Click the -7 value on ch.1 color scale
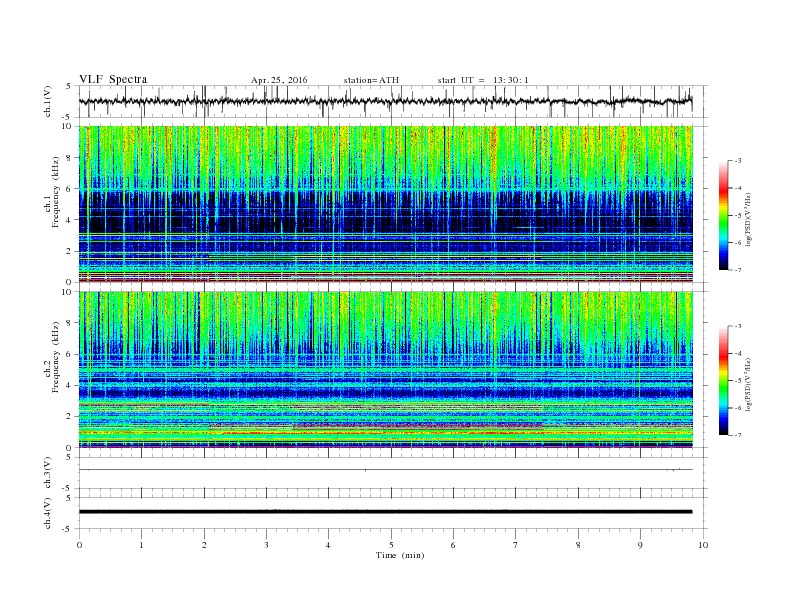The image size is (792, 612). [737, 270]
